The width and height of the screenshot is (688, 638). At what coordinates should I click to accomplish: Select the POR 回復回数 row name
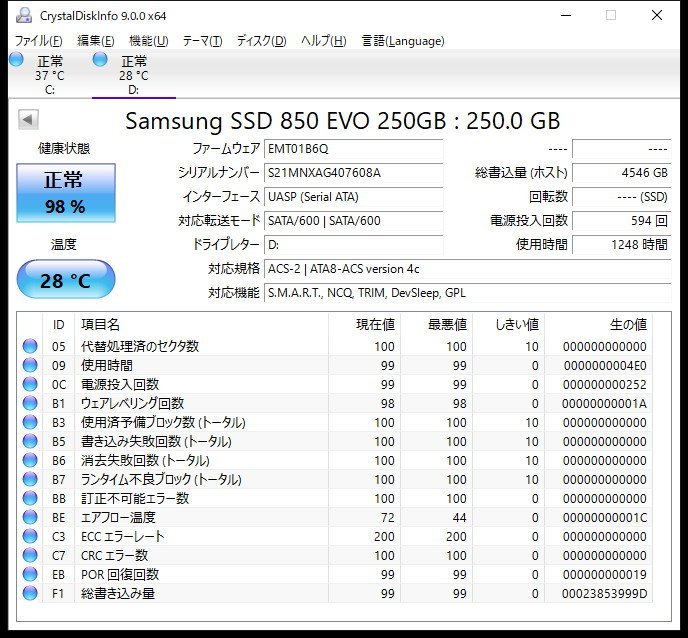120,574
